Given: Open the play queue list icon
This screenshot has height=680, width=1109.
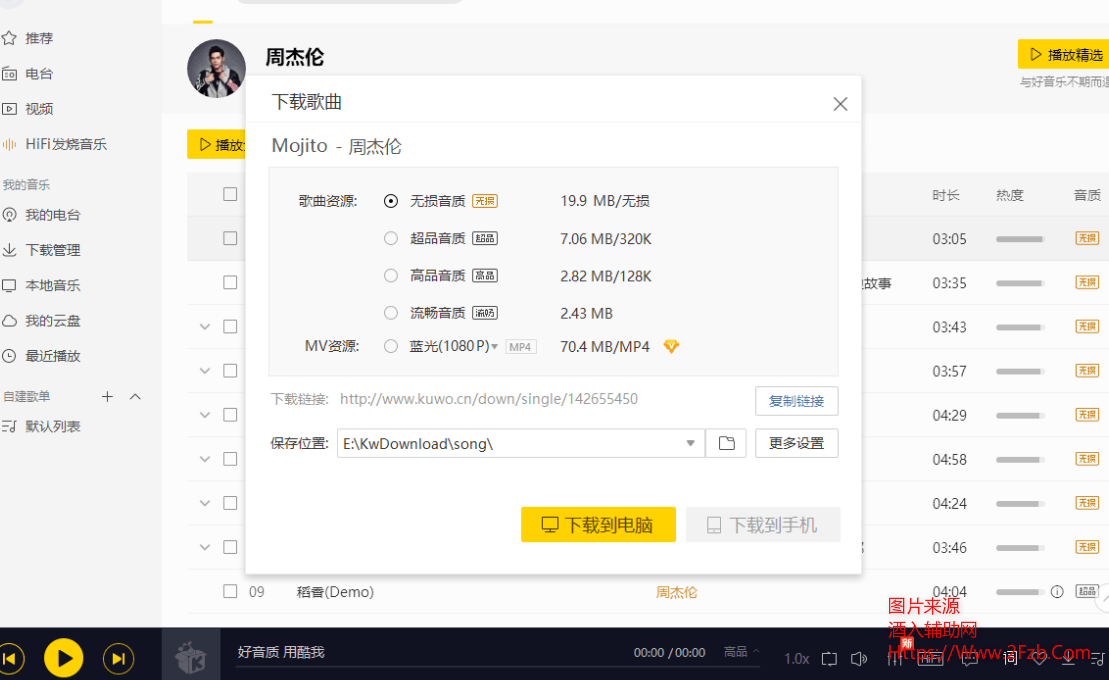Looking at the screenshot, I should 1097,659.
